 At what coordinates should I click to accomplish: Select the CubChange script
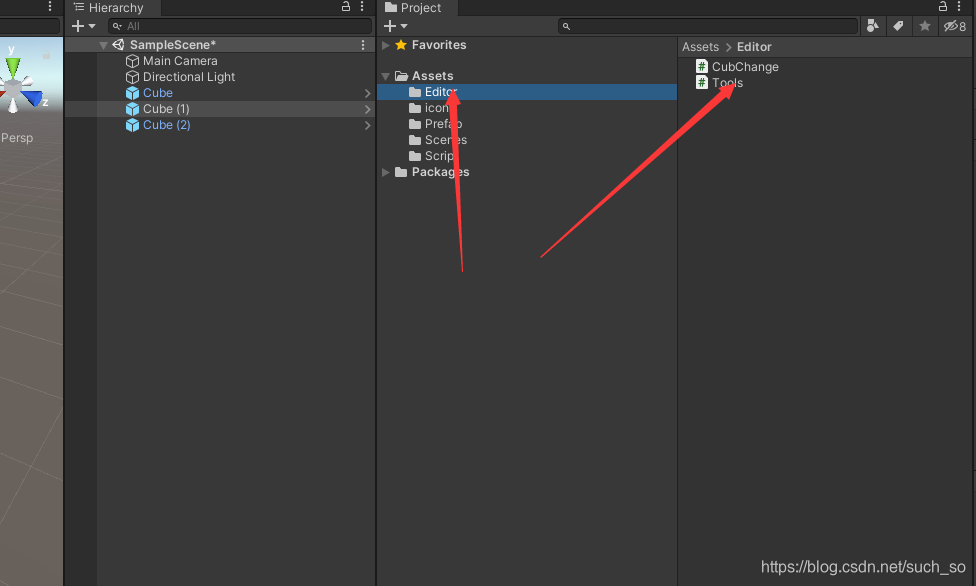tap(738, 67)
